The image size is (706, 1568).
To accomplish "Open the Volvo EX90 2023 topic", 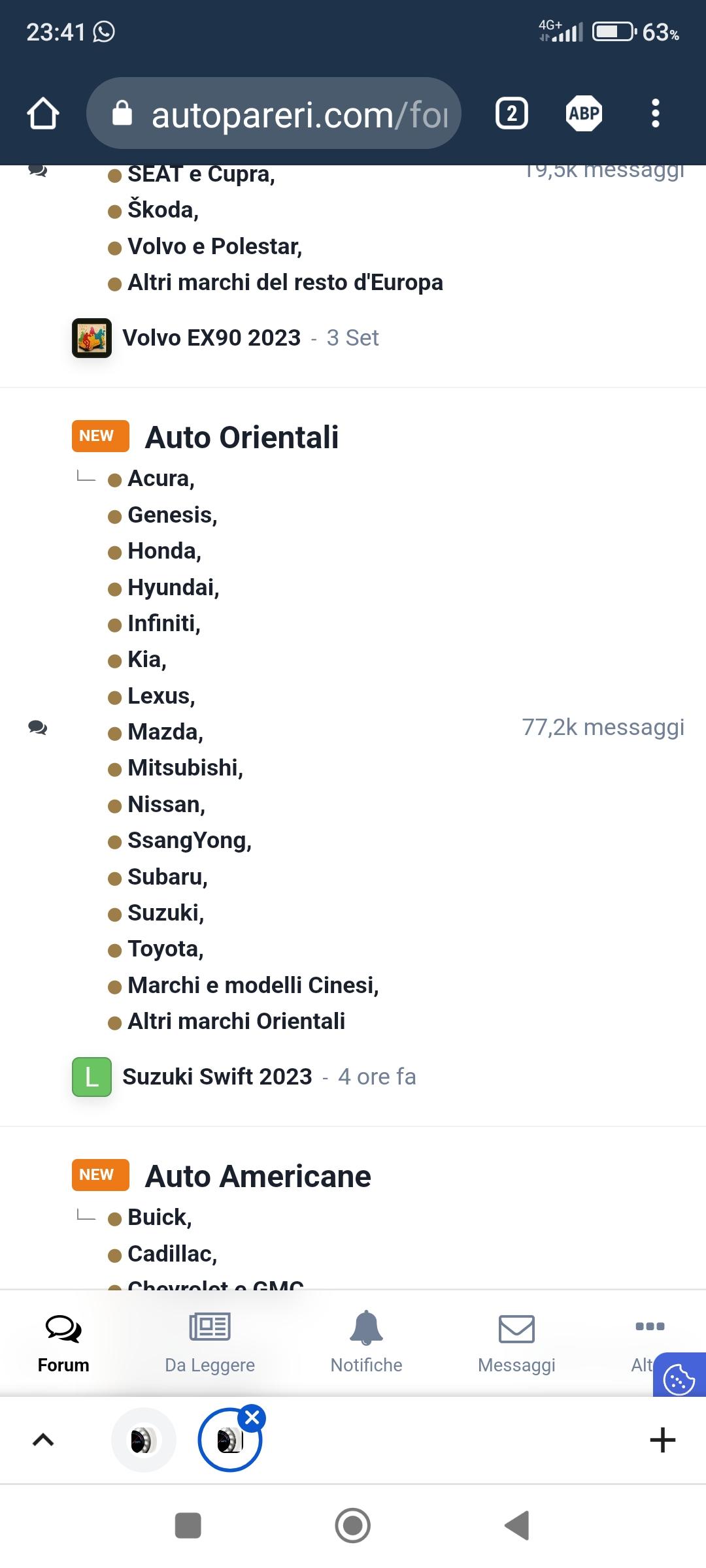I will click(212, 338).
